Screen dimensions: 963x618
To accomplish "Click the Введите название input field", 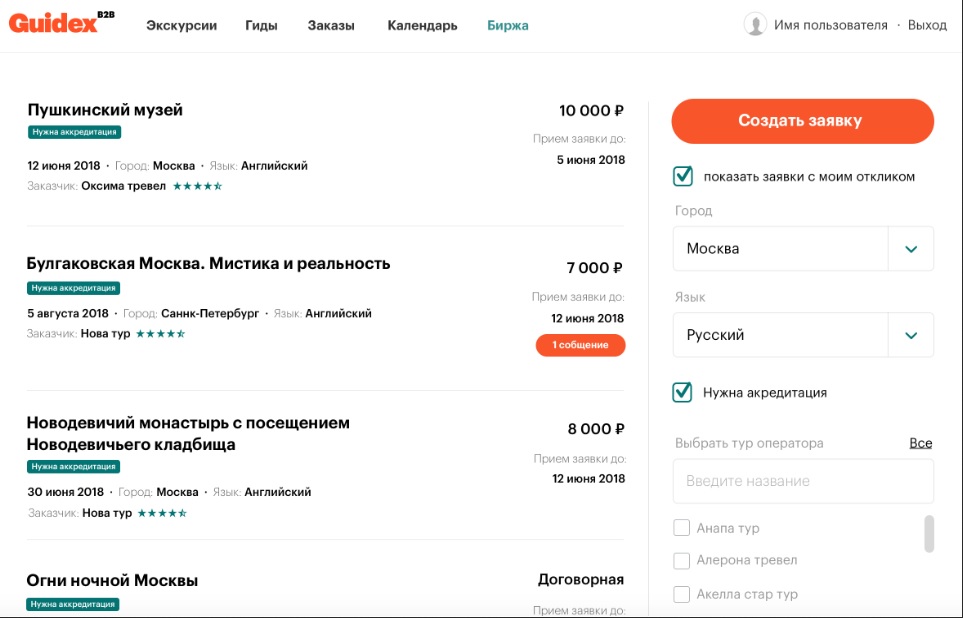I will [802, 481].
